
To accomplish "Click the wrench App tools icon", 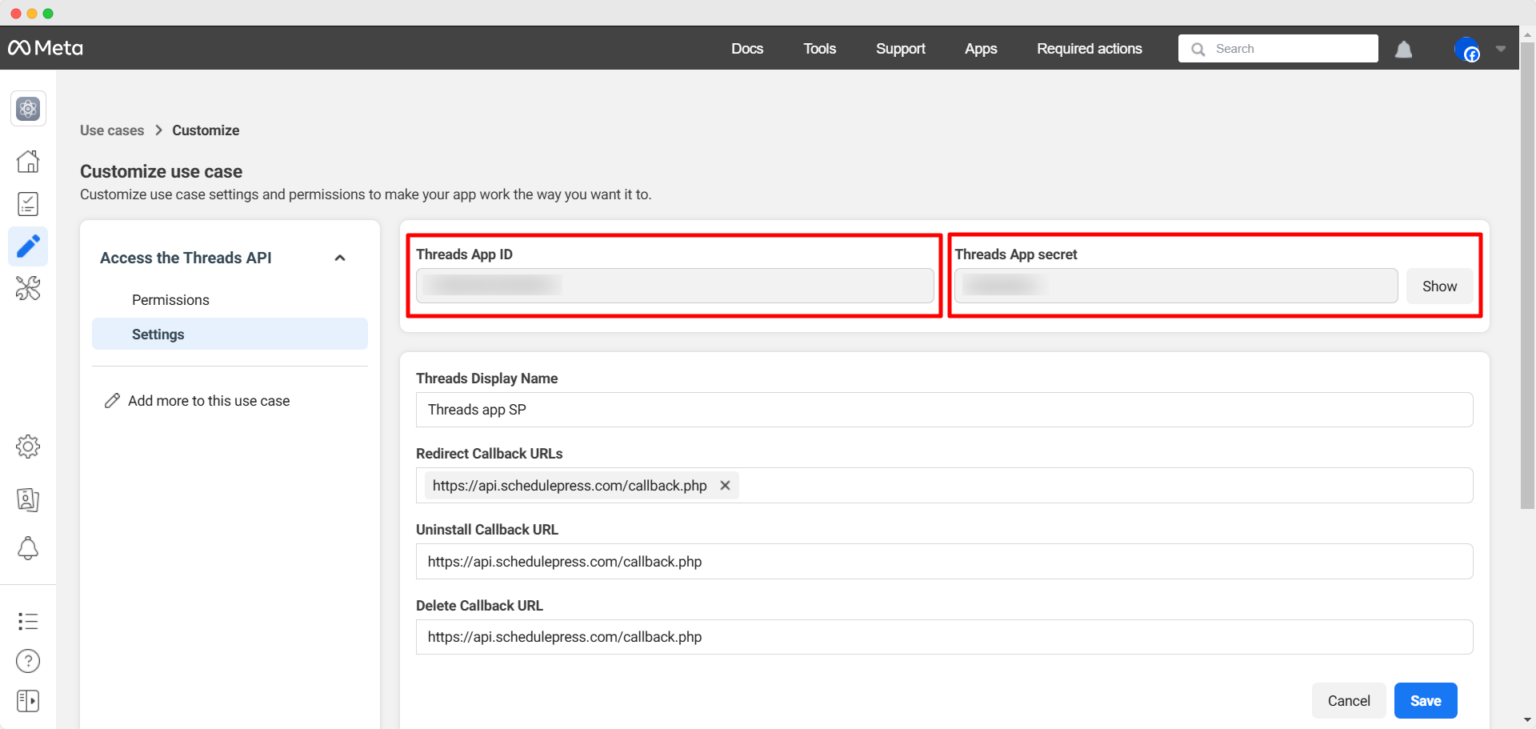I will pos(28,288).
